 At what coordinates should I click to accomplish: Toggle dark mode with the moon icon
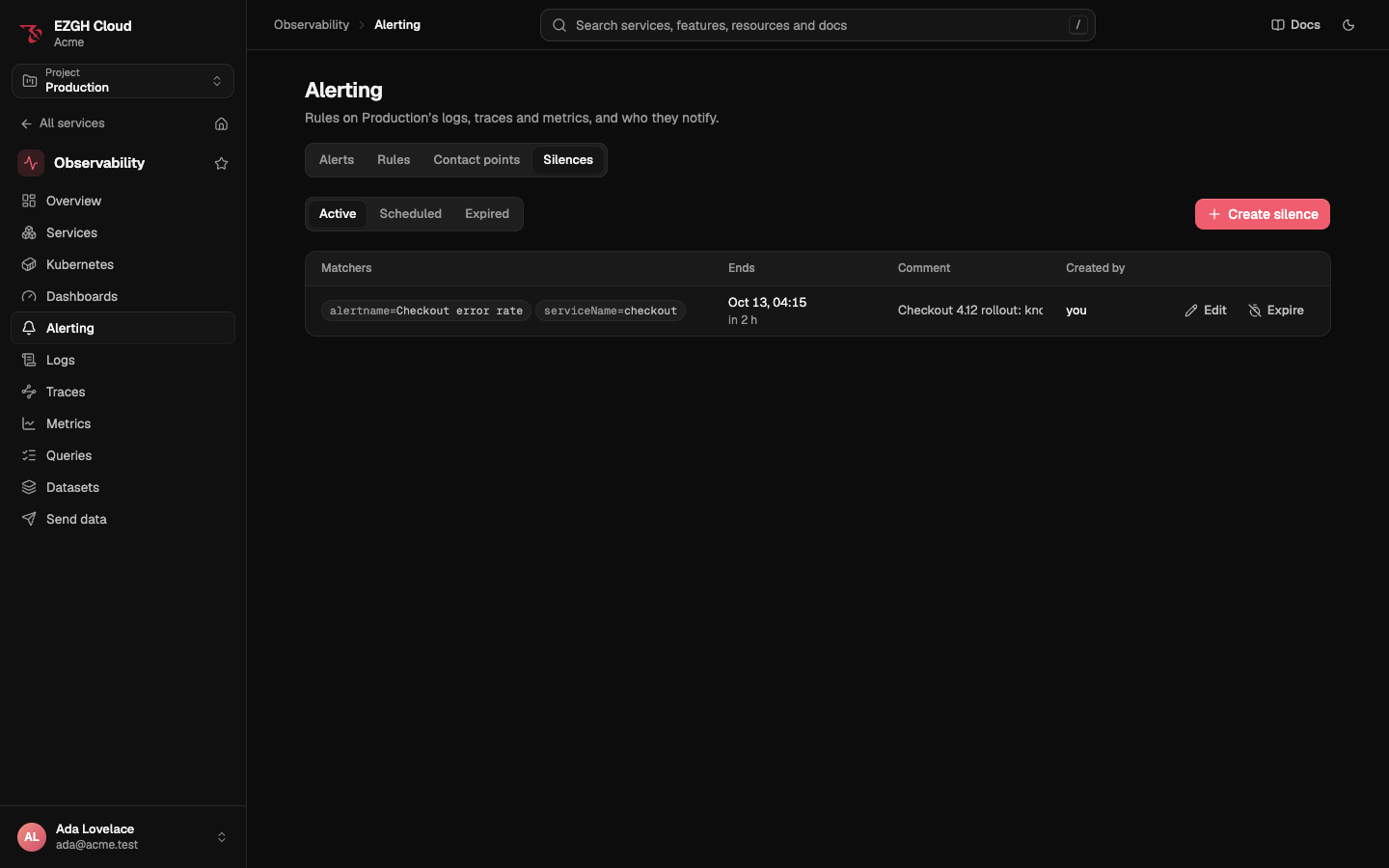coord(1348,25)
